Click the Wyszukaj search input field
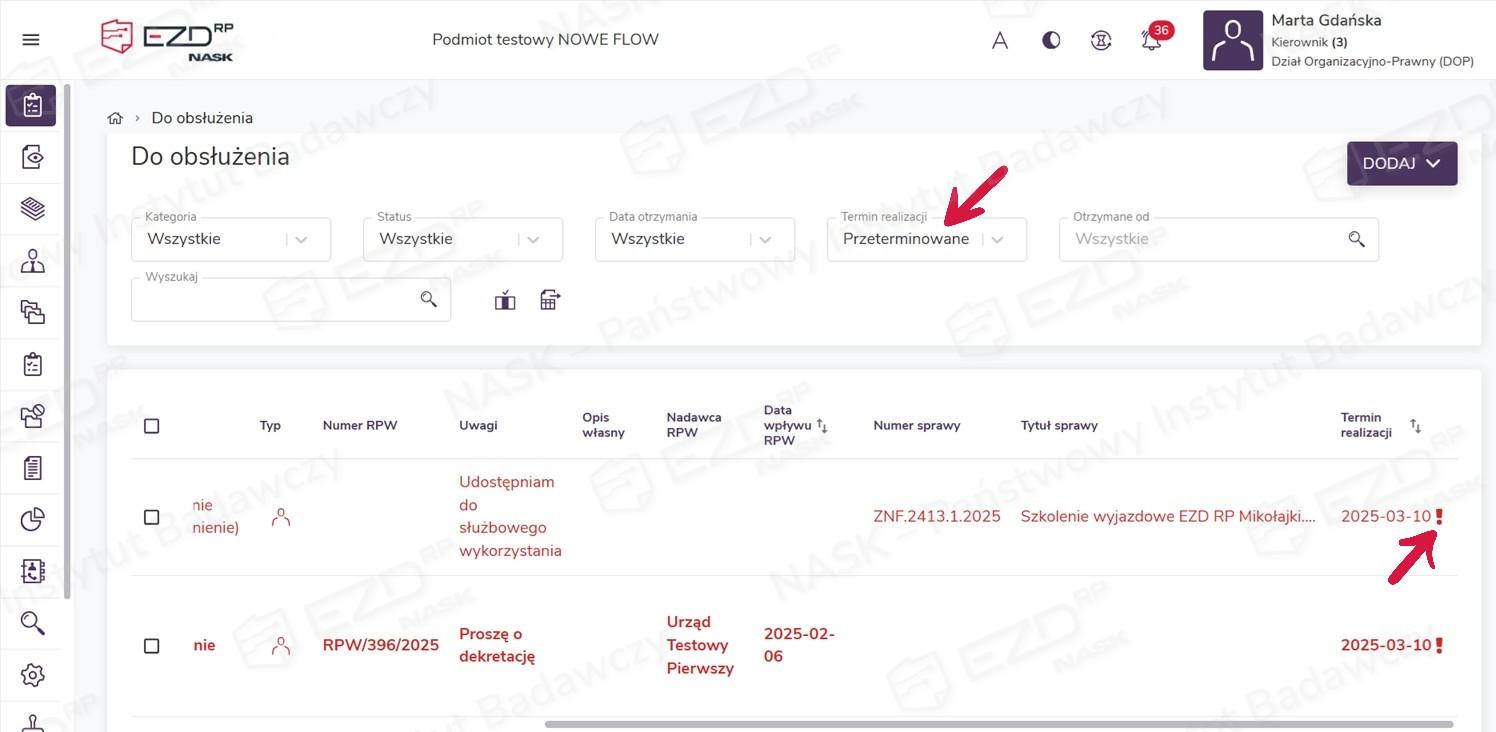Viewport: 1496px width, 732px height. pos(275,300)
